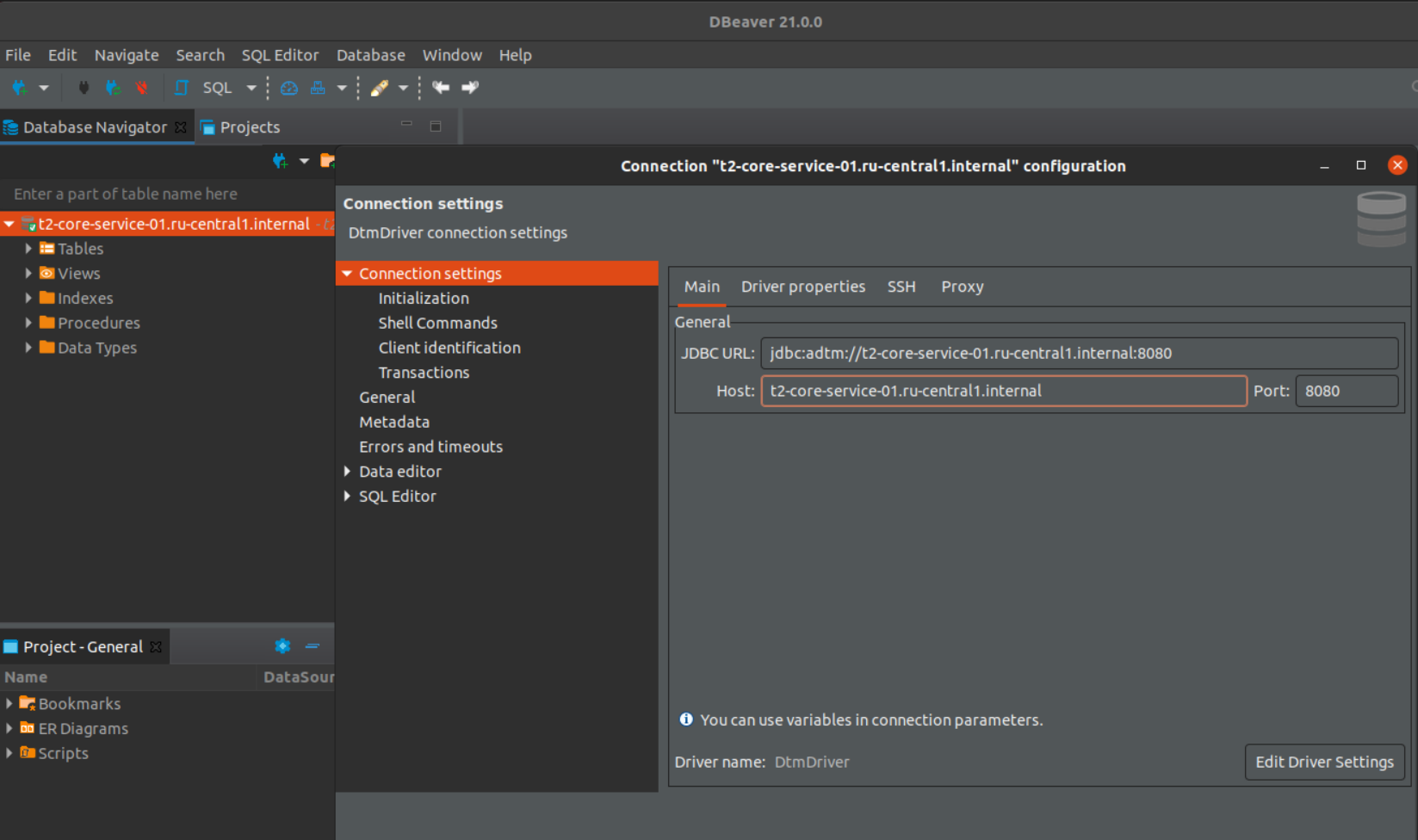Collapse the Connection settings tree node

point(347,274)
